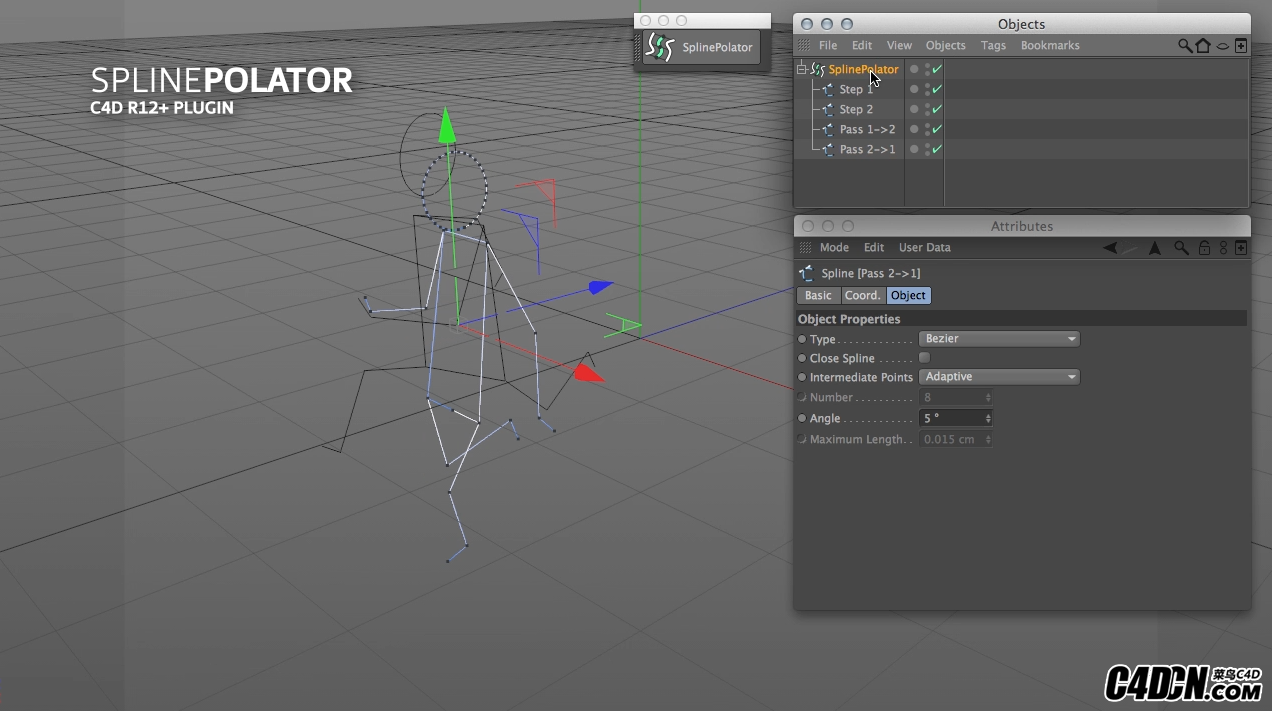1272x711 pixels.
Task: Switch to the Coord. tab
Action: (x=861, y=296)
